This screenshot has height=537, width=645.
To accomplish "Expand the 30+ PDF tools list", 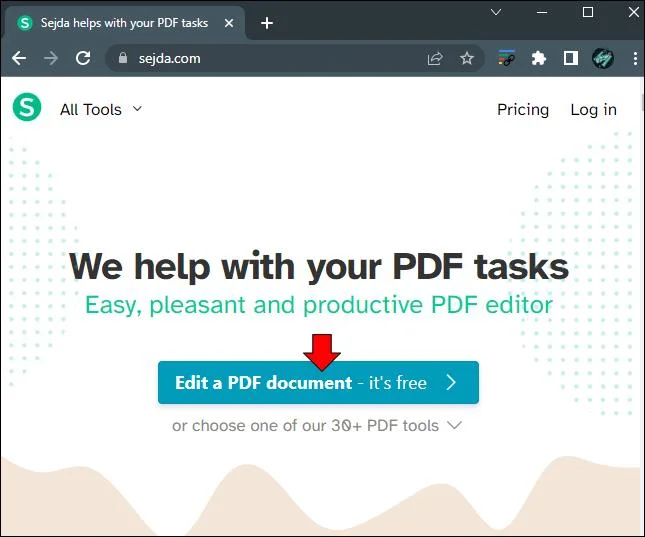I will pos(317,425).
